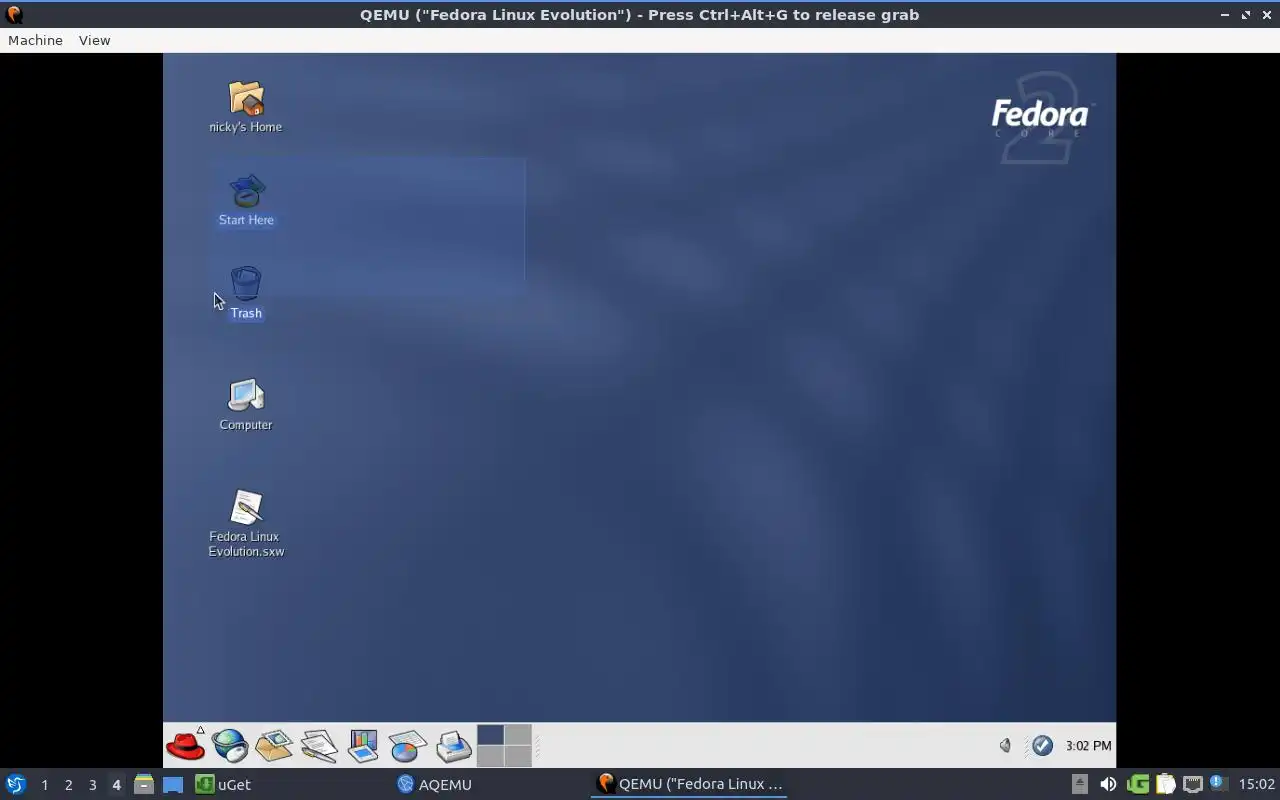Click the Fedora panel clock 3:02 PM
The height and width of the screenshot is (800, 1280).
(x=1088, y=746)
